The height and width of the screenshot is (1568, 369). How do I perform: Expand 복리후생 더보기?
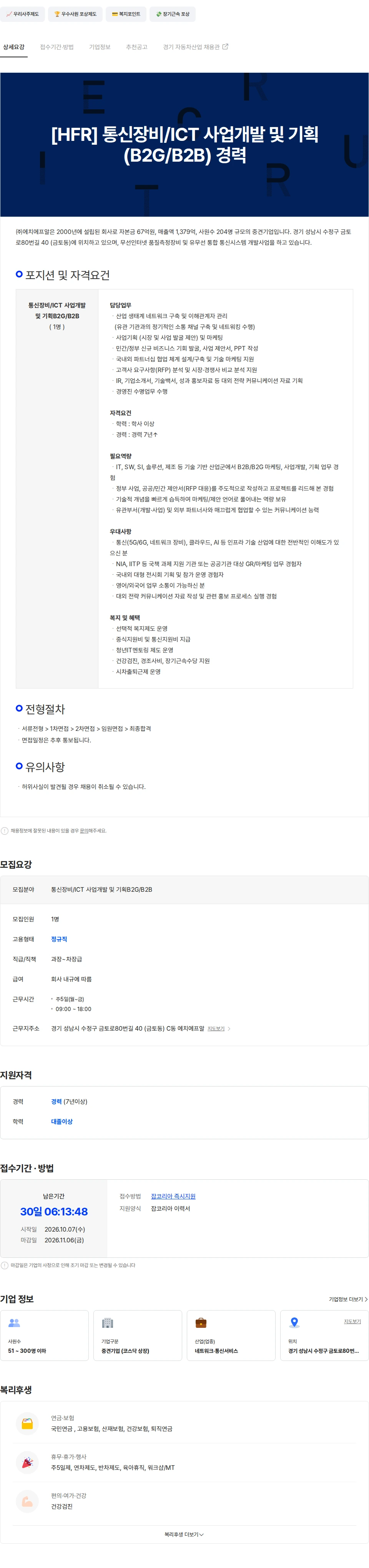pyautogui.click(x=184, y=1535)
